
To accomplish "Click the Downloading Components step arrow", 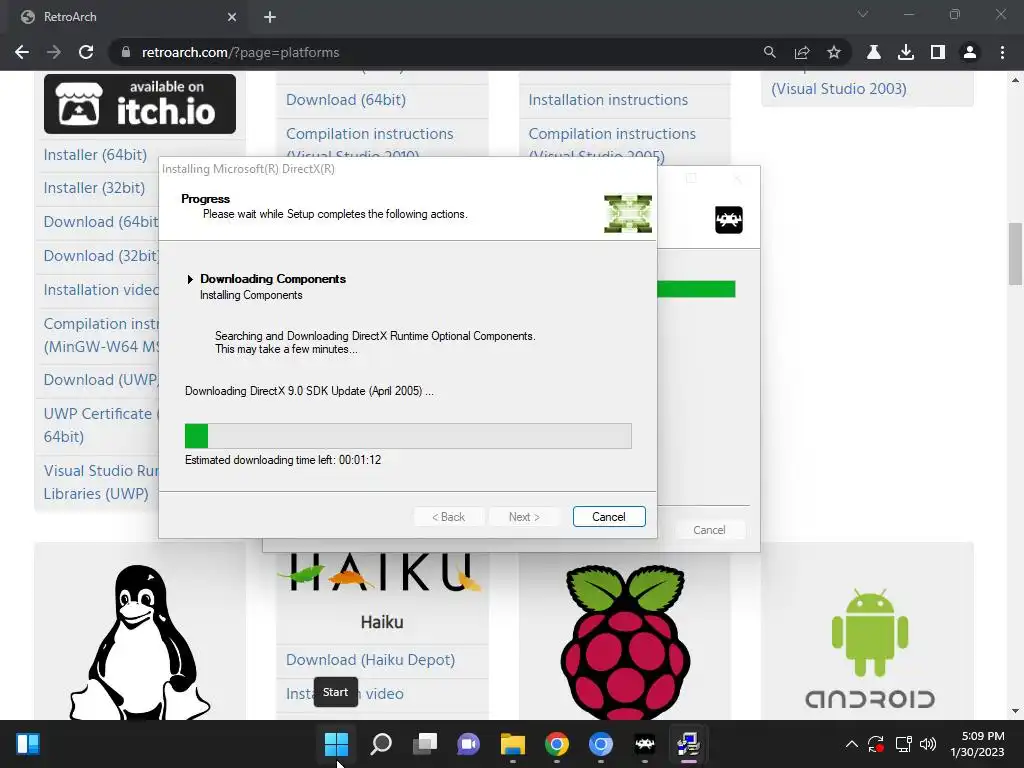I will pos(190,280).
